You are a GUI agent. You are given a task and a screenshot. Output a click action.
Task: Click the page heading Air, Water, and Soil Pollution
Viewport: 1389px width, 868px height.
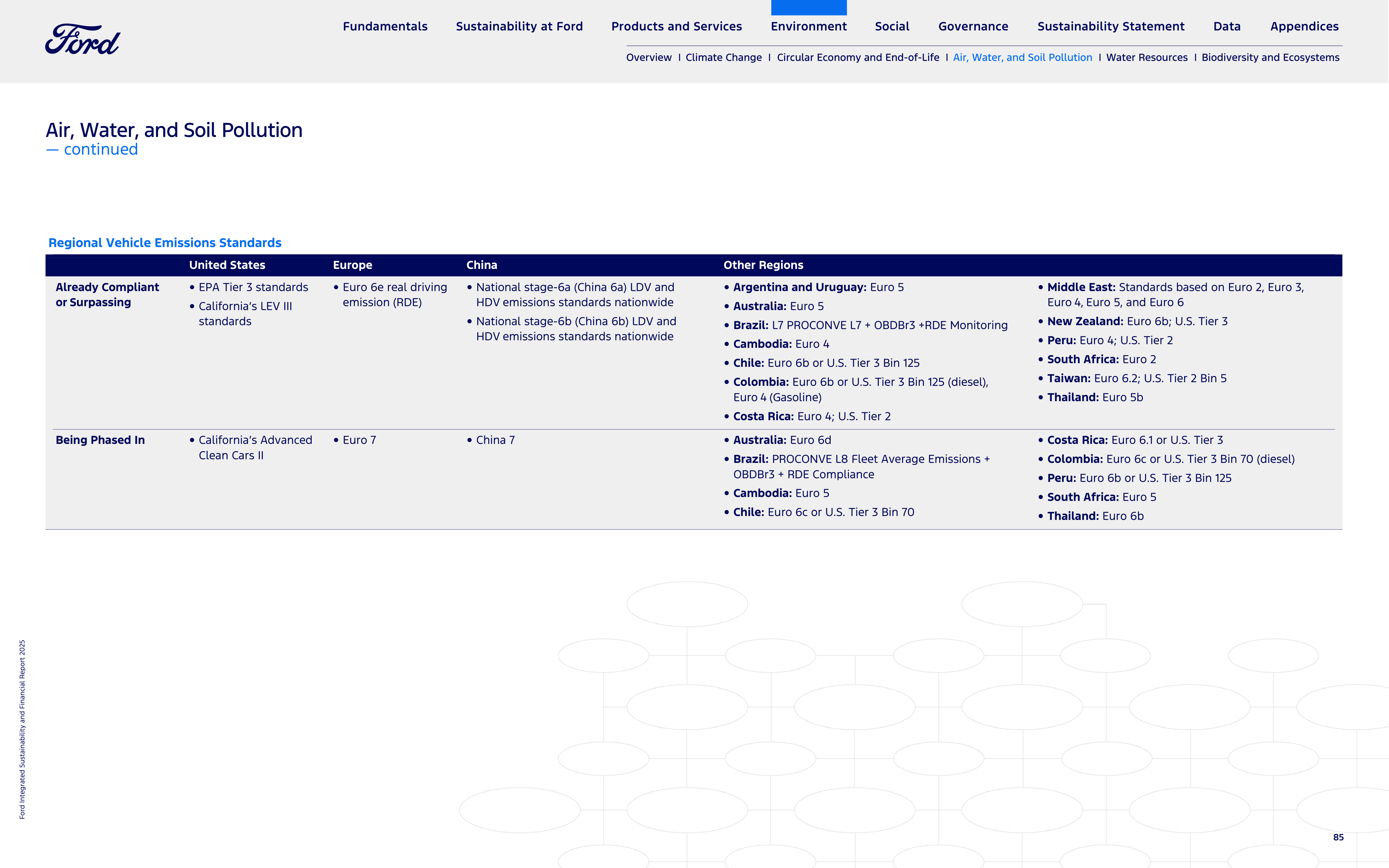(174, 130)
